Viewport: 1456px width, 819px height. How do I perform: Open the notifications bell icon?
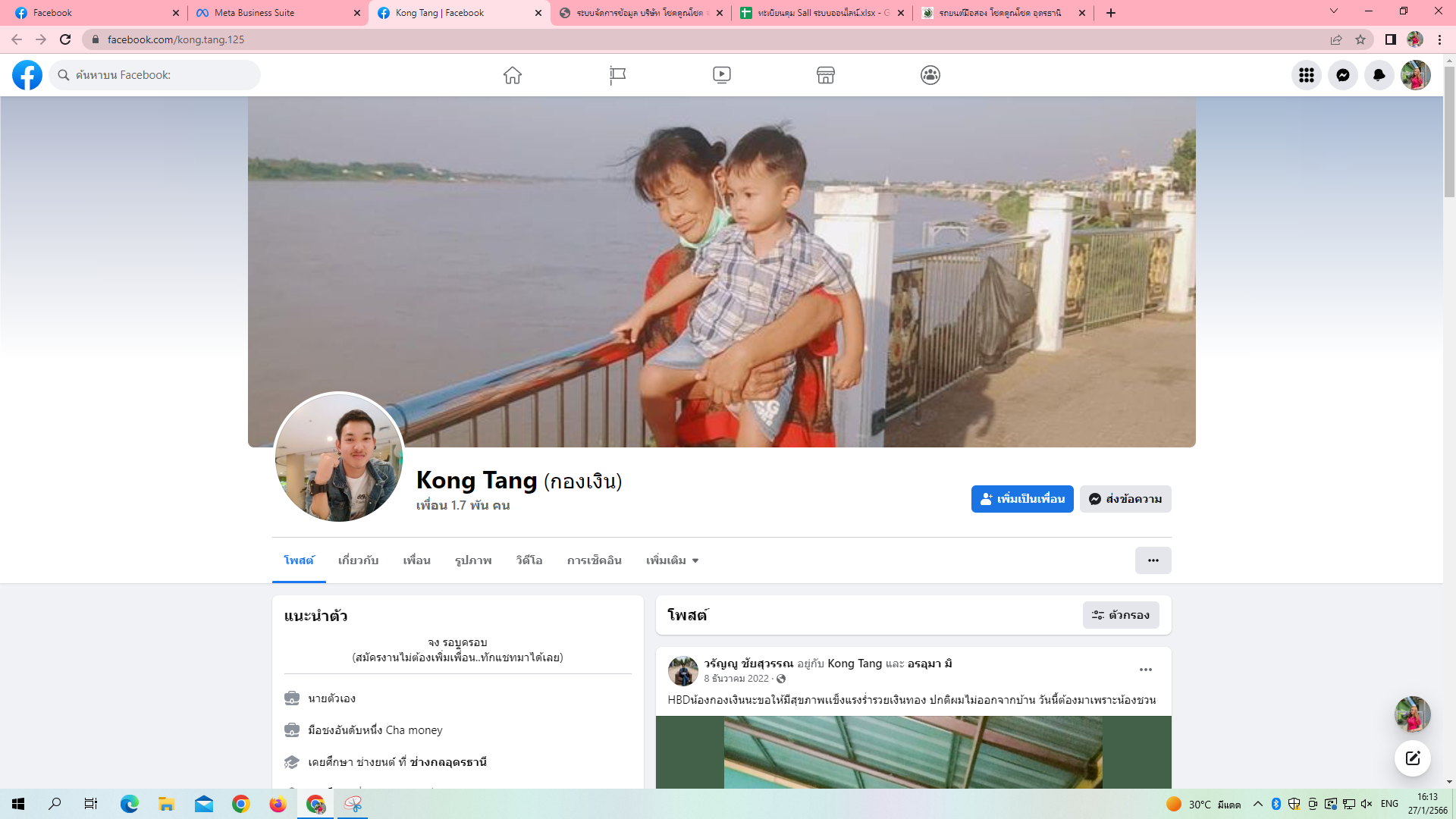[x=1379, y=75]
